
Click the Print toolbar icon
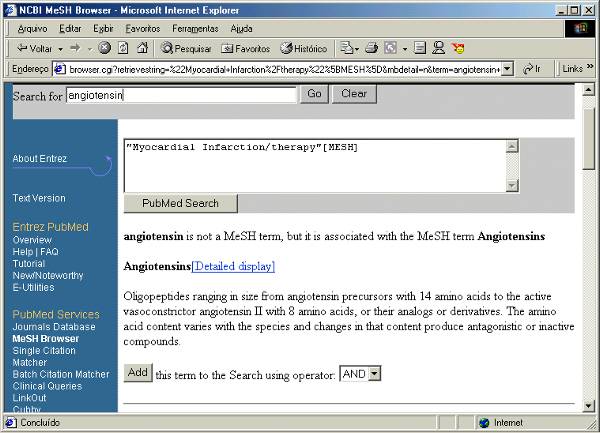[x=371, y=48]
